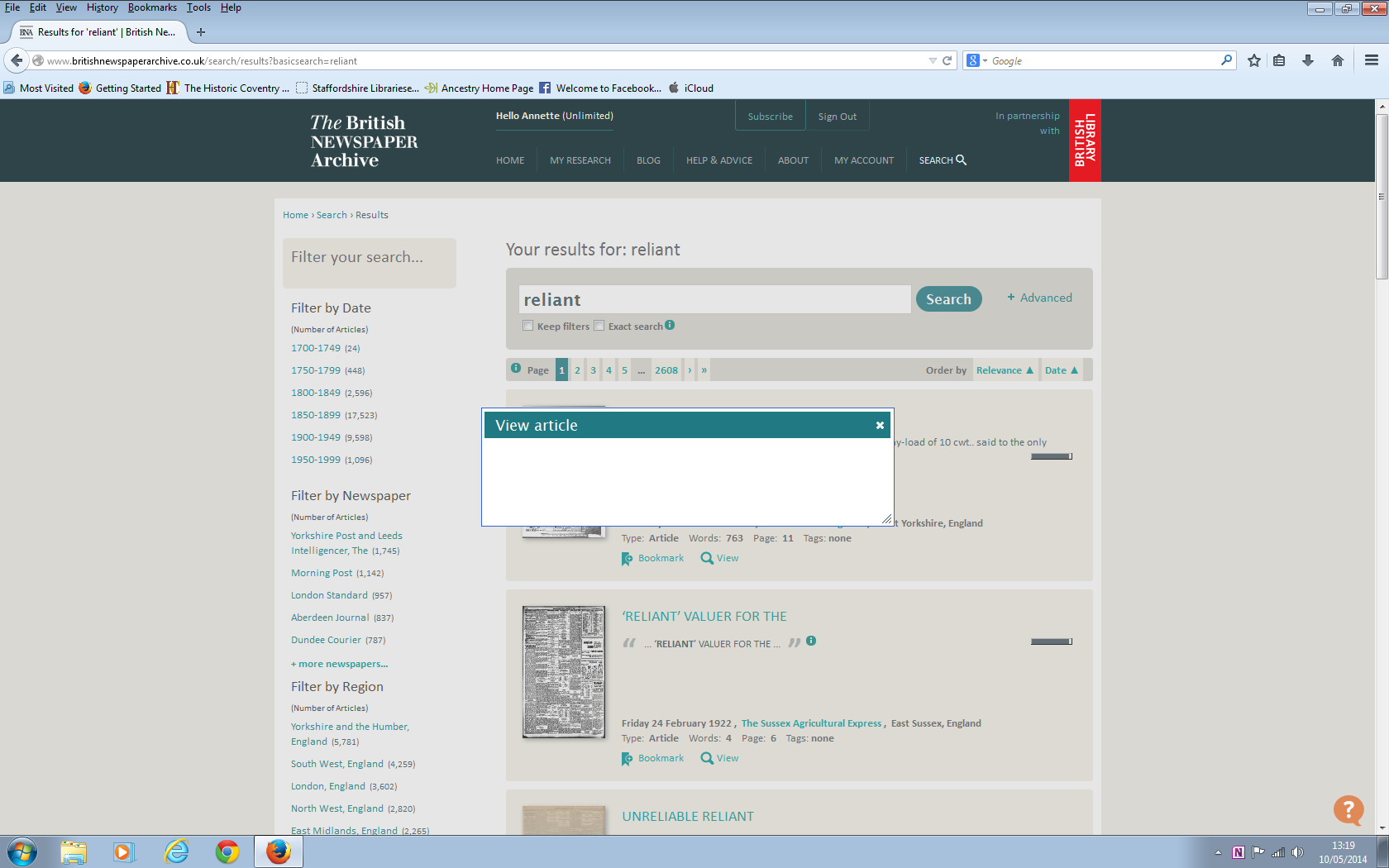
Task: Click the Action Center flag tray icon
Action: 1258,852
